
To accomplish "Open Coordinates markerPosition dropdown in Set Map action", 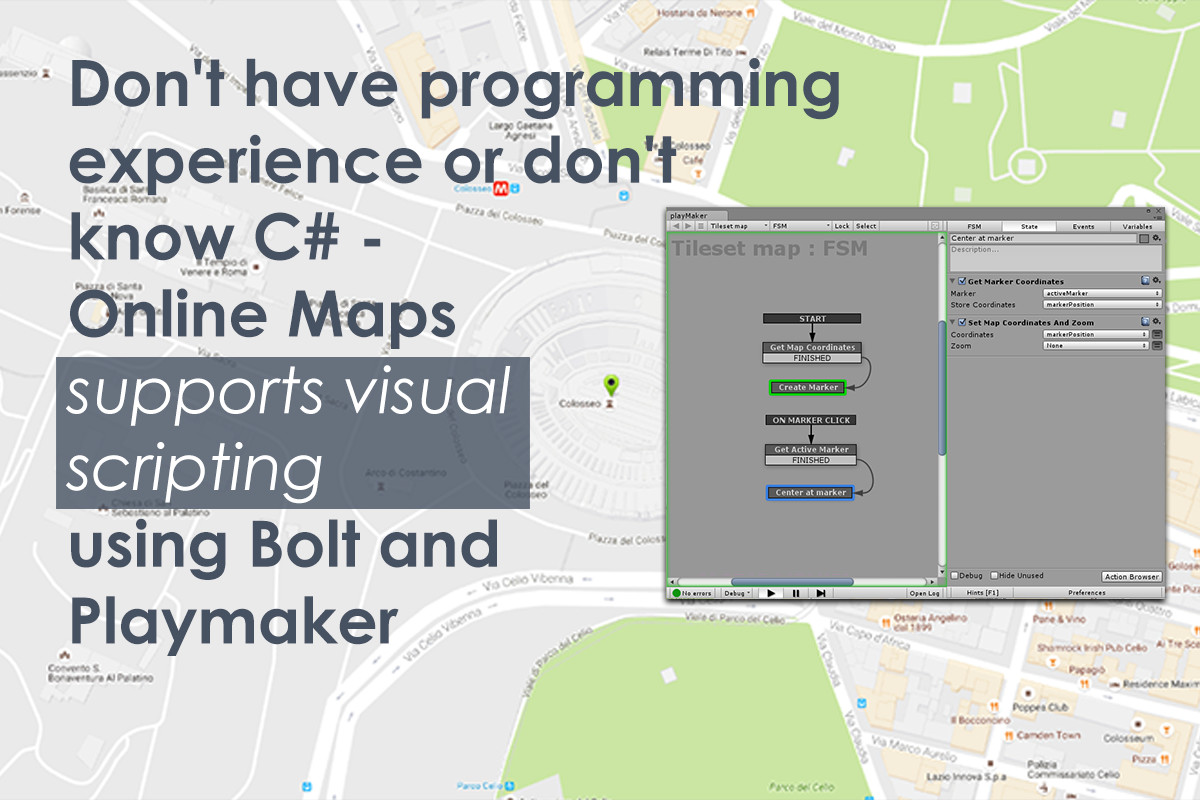I will (x=1096, y=334).
